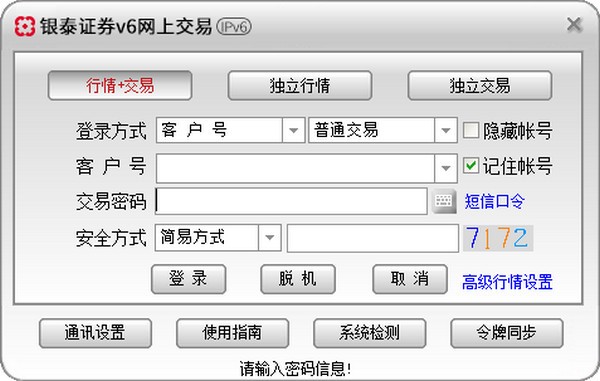Click the 登录方式 label
Image resolution: width=600 pixels, height=381 pixels.
[x=111, y=131]
